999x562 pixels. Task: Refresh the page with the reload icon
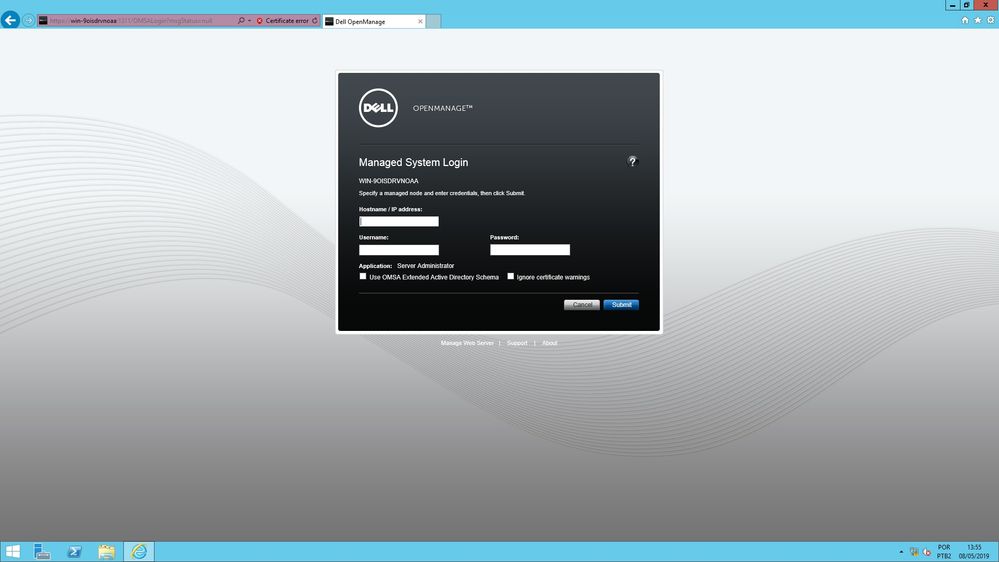[x=315, y=21]
